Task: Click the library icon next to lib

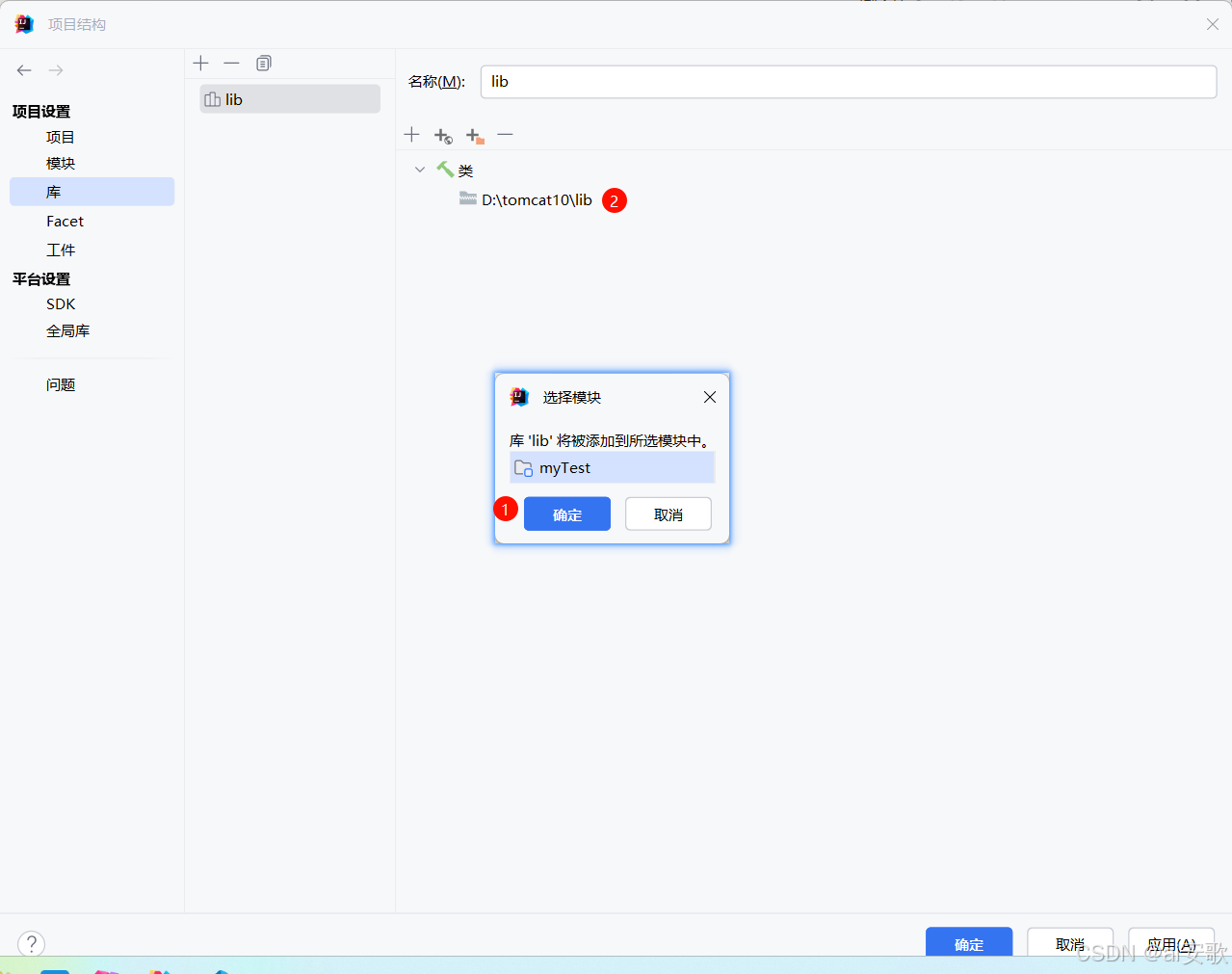Action: click(x=213, y=99)
